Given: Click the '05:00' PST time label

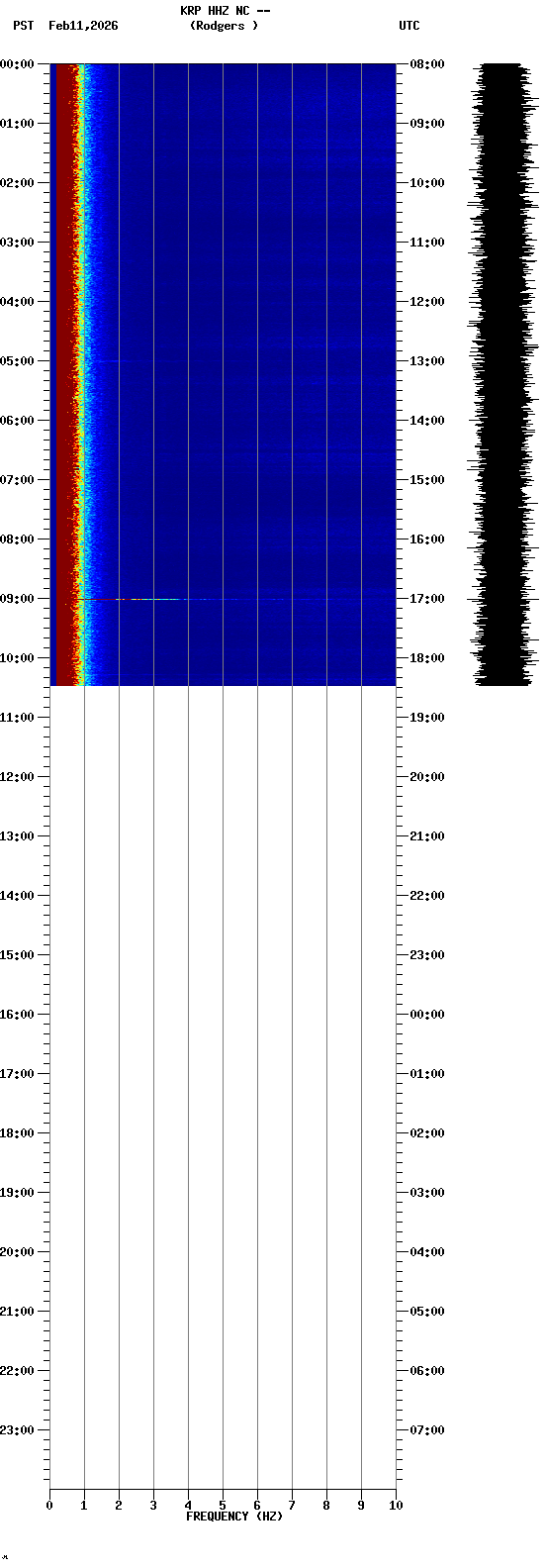Looking at the screenshot, I should click(x=18, y=361).
